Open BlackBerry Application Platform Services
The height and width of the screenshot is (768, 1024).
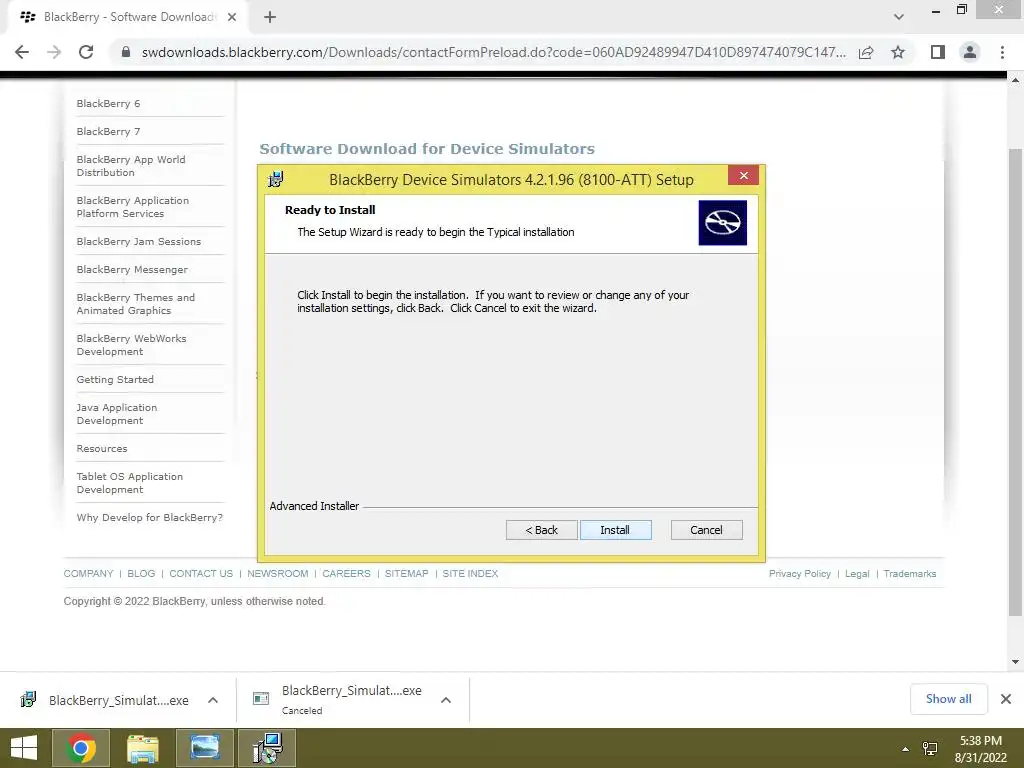pyautogui.click(x=133, y=207)
